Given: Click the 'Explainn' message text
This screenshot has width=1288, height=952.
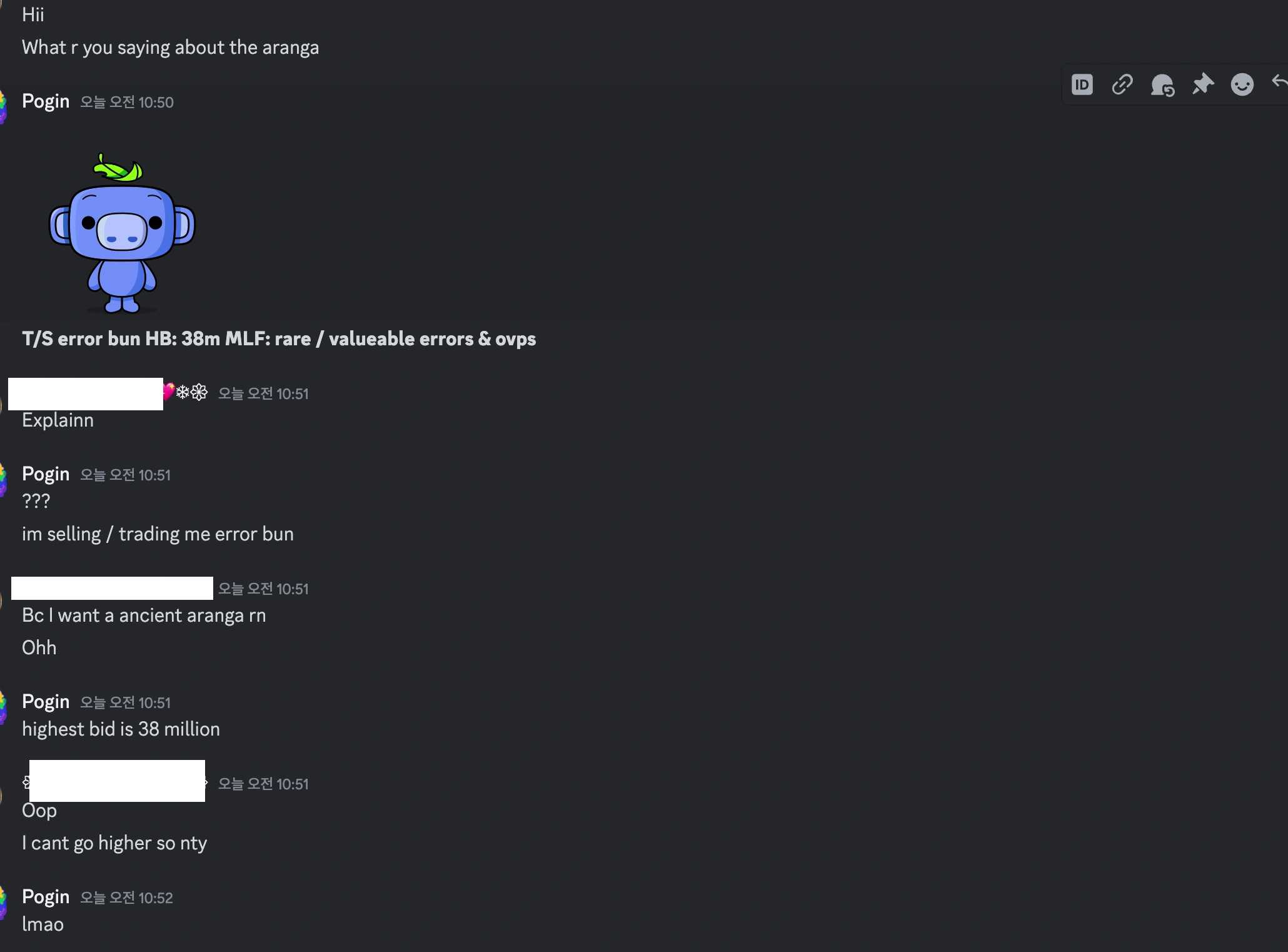Looking at the screenshot, I should [x=58, y=420].
